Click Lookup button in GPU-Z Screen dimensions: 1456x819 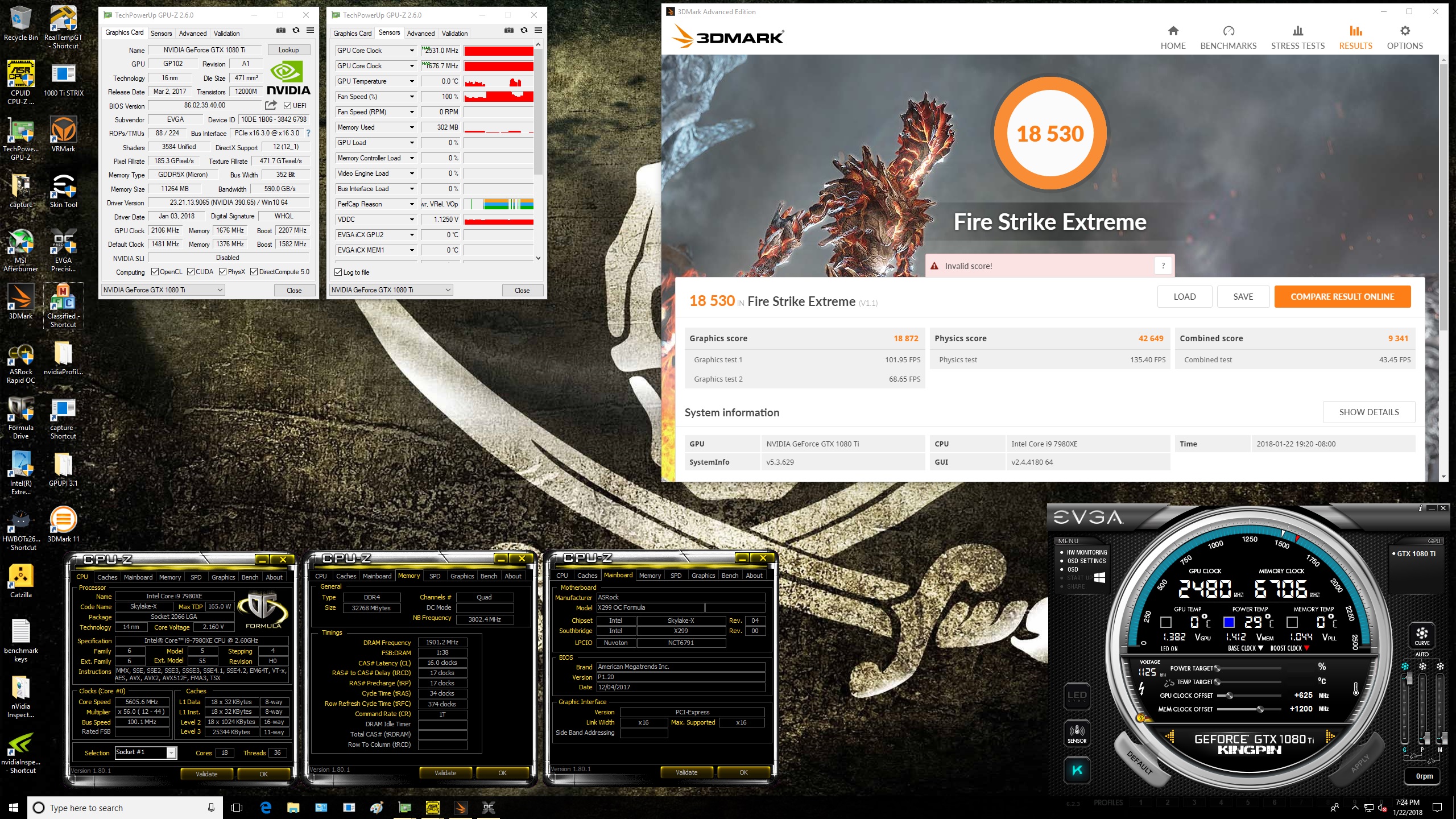pos(288,50)
